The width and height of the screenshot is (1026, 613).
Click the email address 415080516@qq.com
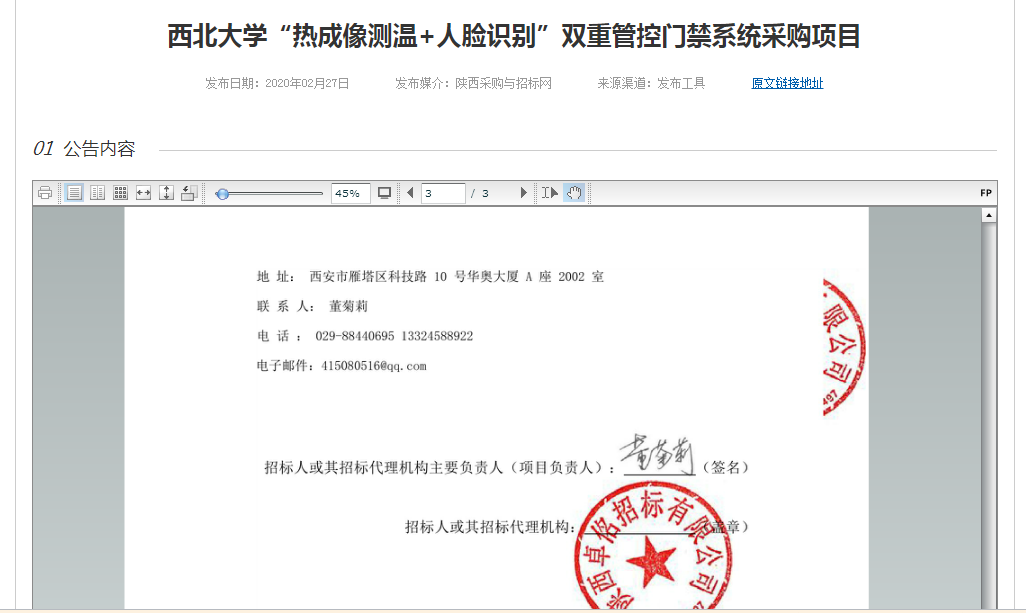374,366
